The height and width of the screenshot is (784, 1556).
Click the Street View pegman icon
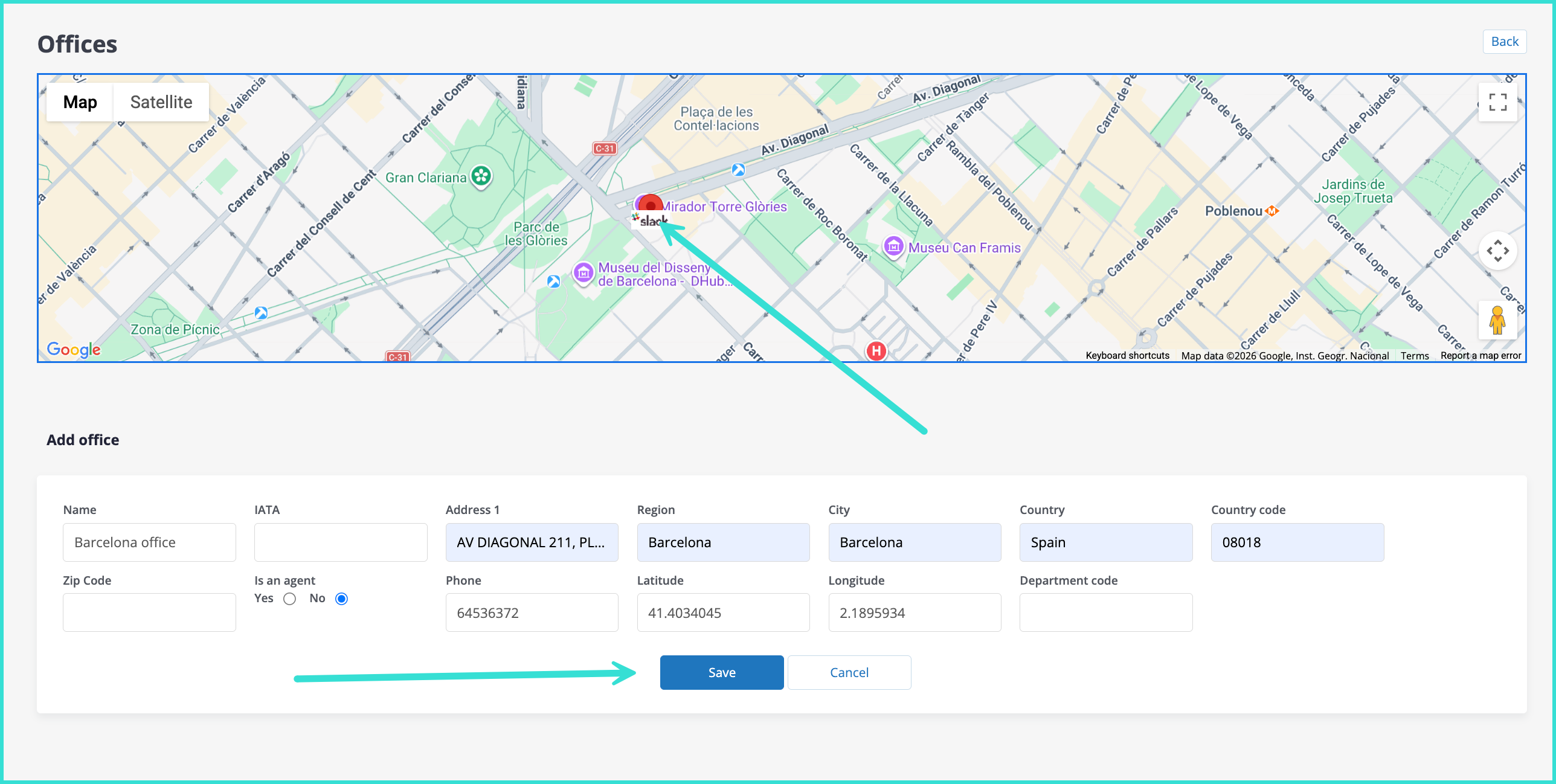1497,320
